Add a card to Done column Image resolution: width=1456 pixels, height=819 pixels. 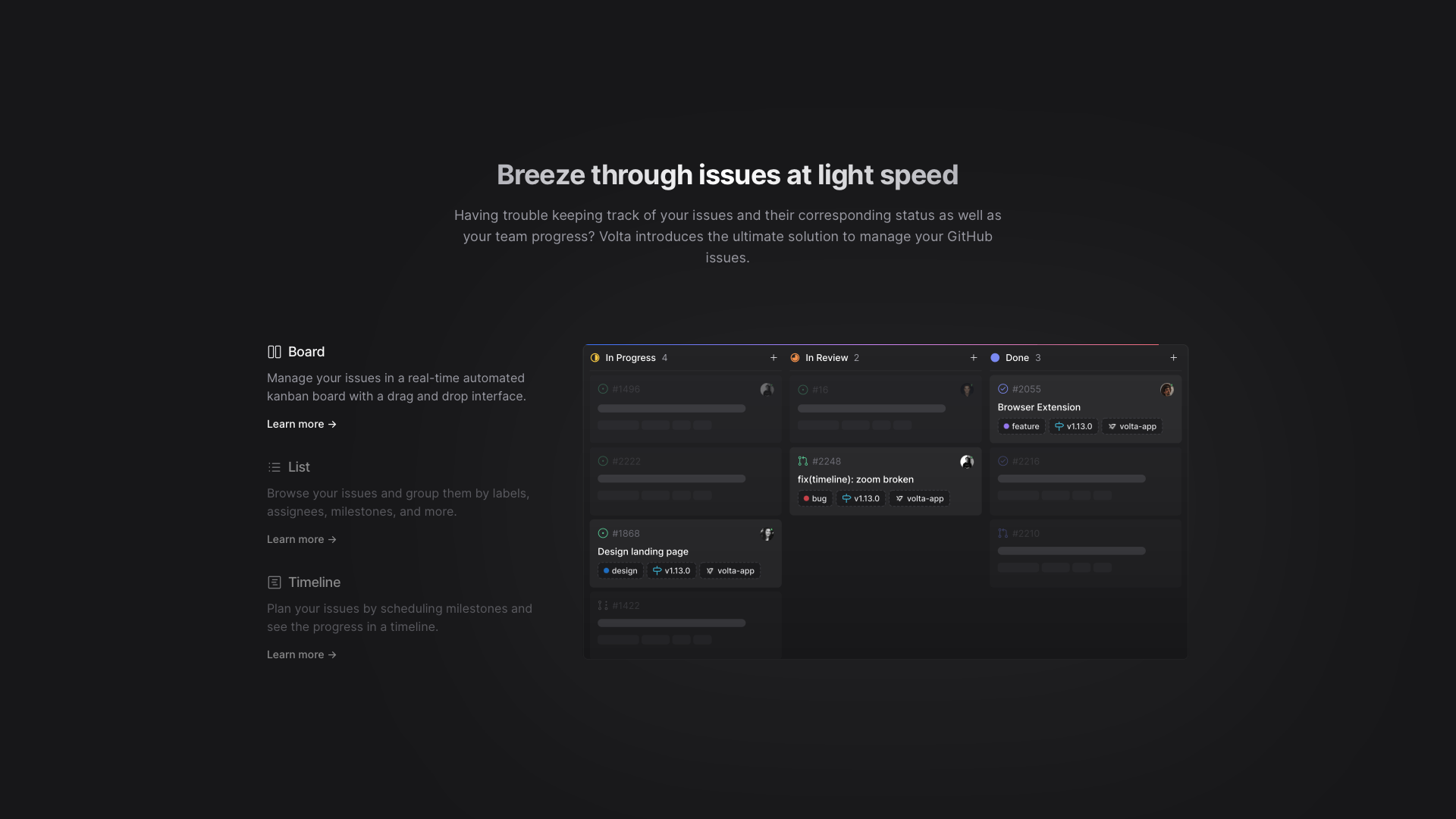(1173, 358)
